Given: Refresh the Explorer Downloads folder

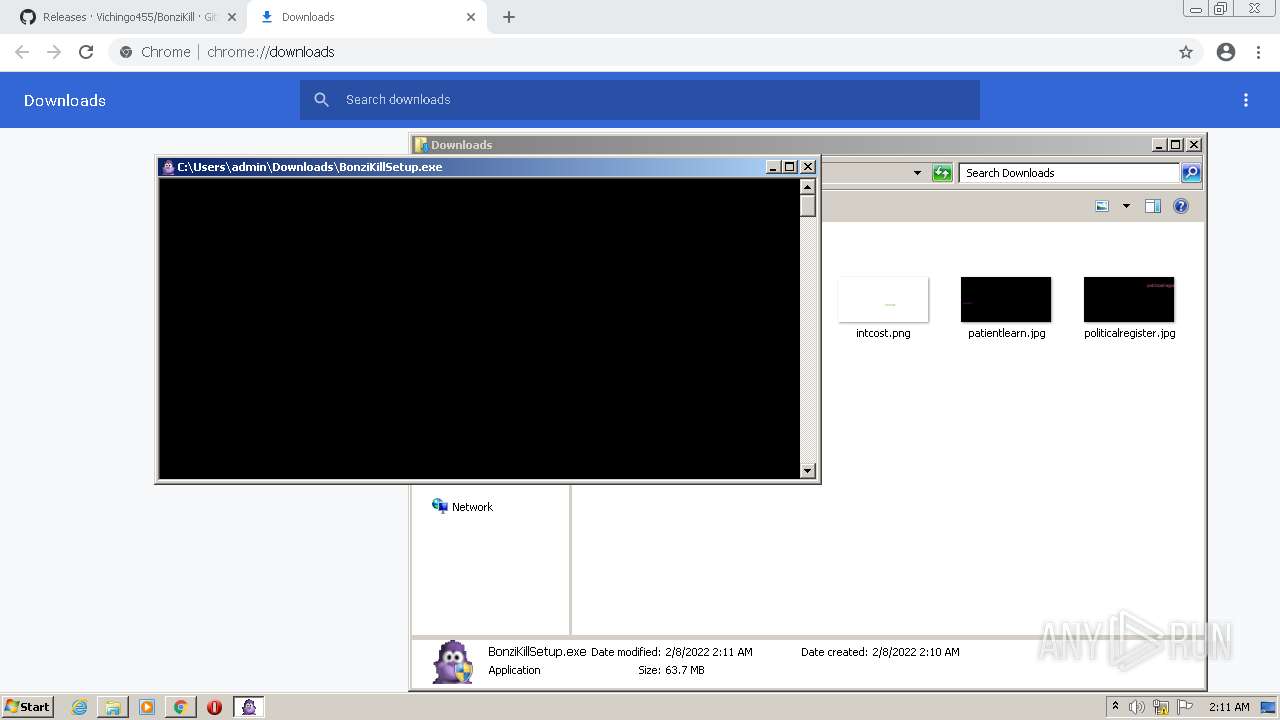Looking at the screenshot, I should (x=942, y=173).
